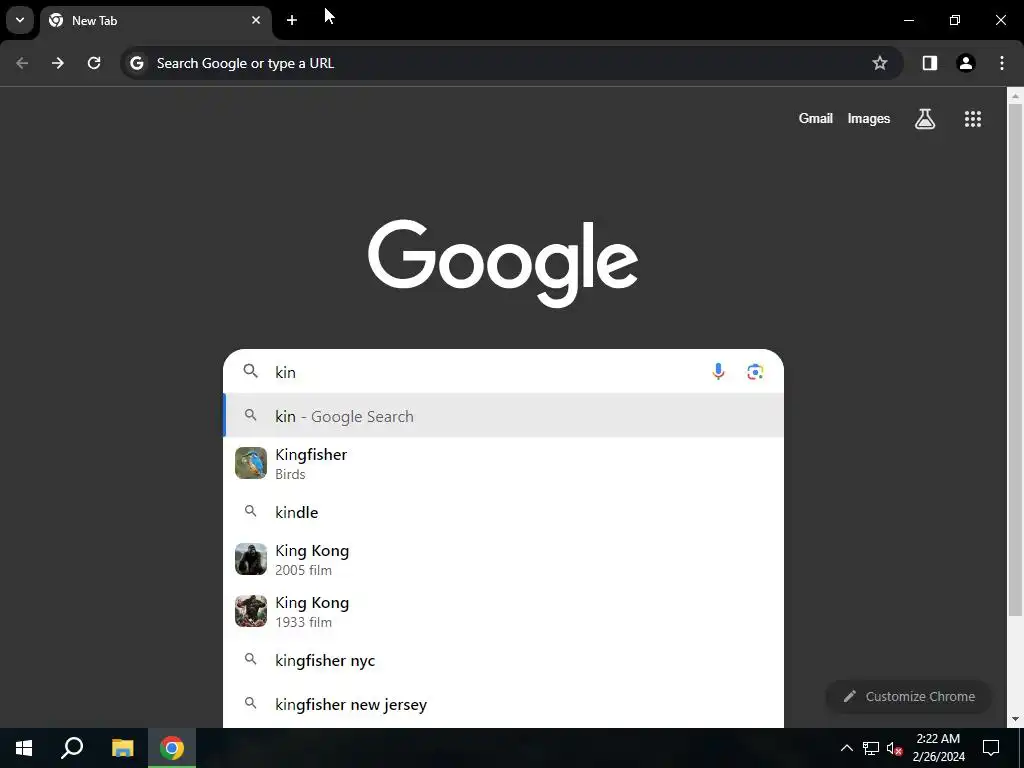This screenshot has height=768, width=1024.
Task: Select kingfisher nyc suggestion
Action: pos(504,660)
